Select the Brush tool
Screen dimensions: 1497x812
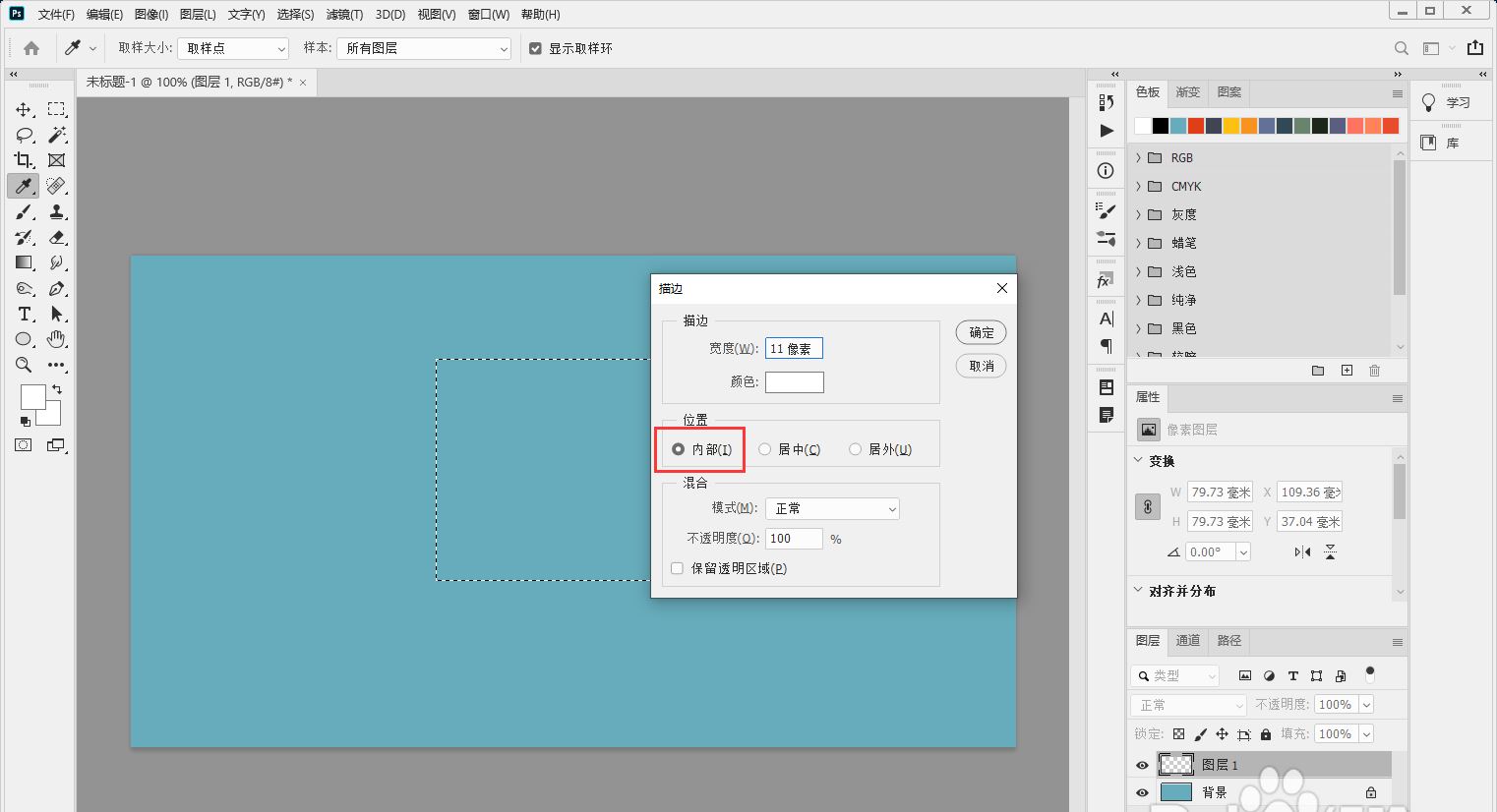[x=24, y=211]
